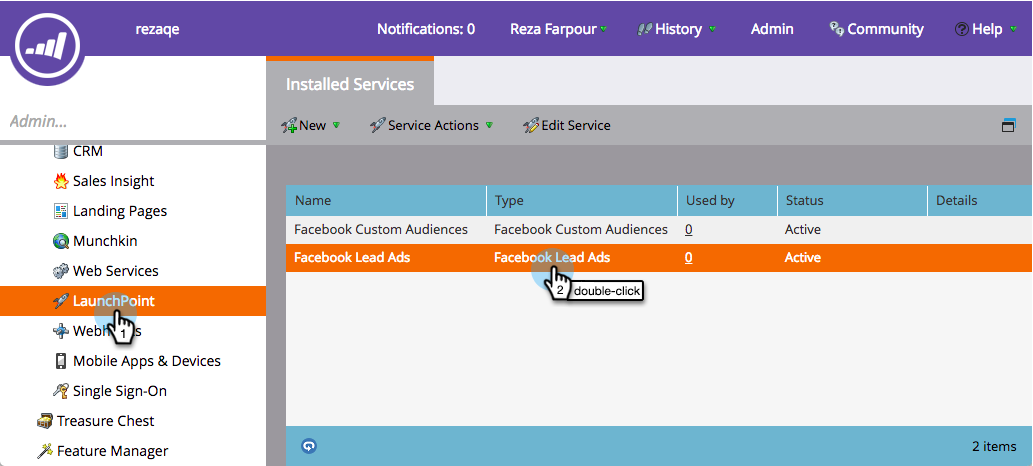Open the New dropdown arrow
Image resolution: width=1033 pixels, height=466 pixels.
tap(336, 125)
